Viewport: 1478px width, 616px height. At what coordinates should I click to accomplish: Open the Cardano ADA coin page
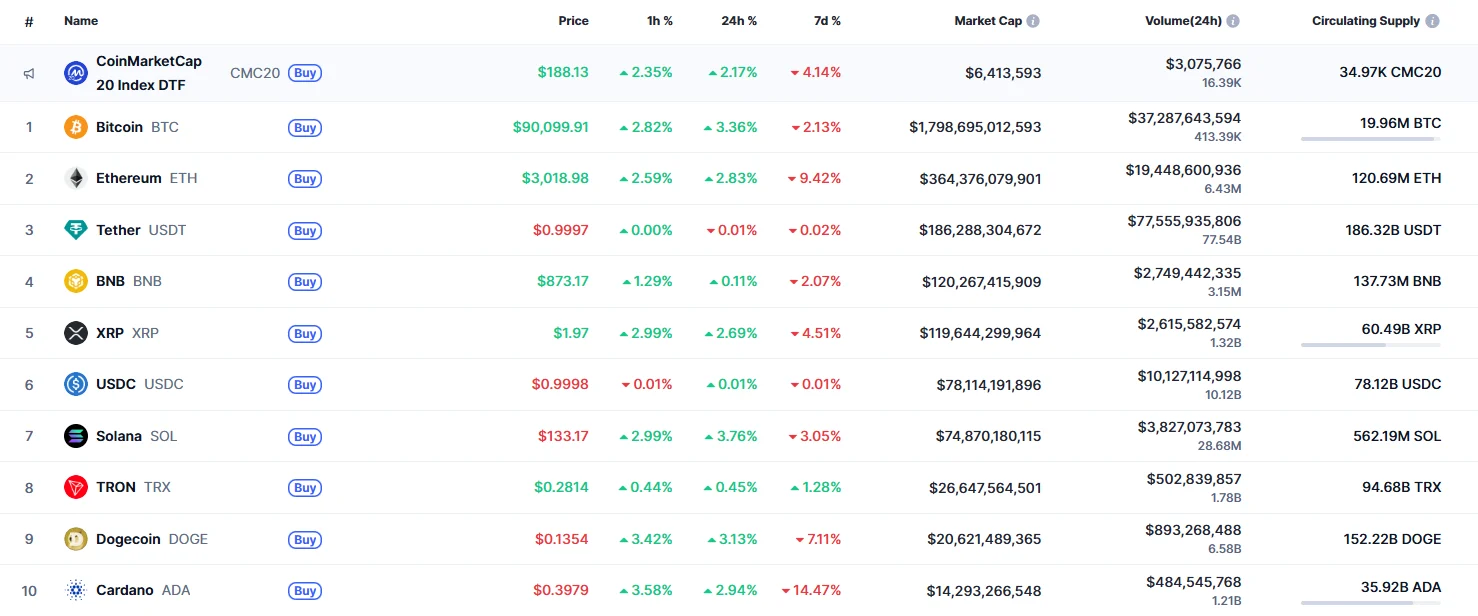(125, 590)
